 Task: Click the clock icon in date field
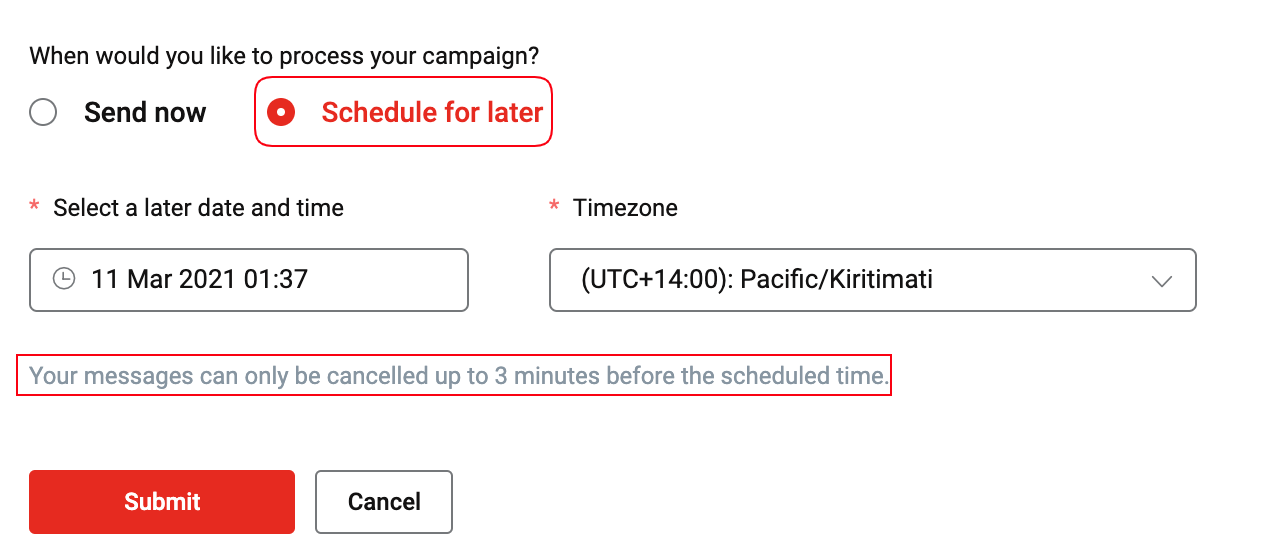tap(64, 279)
